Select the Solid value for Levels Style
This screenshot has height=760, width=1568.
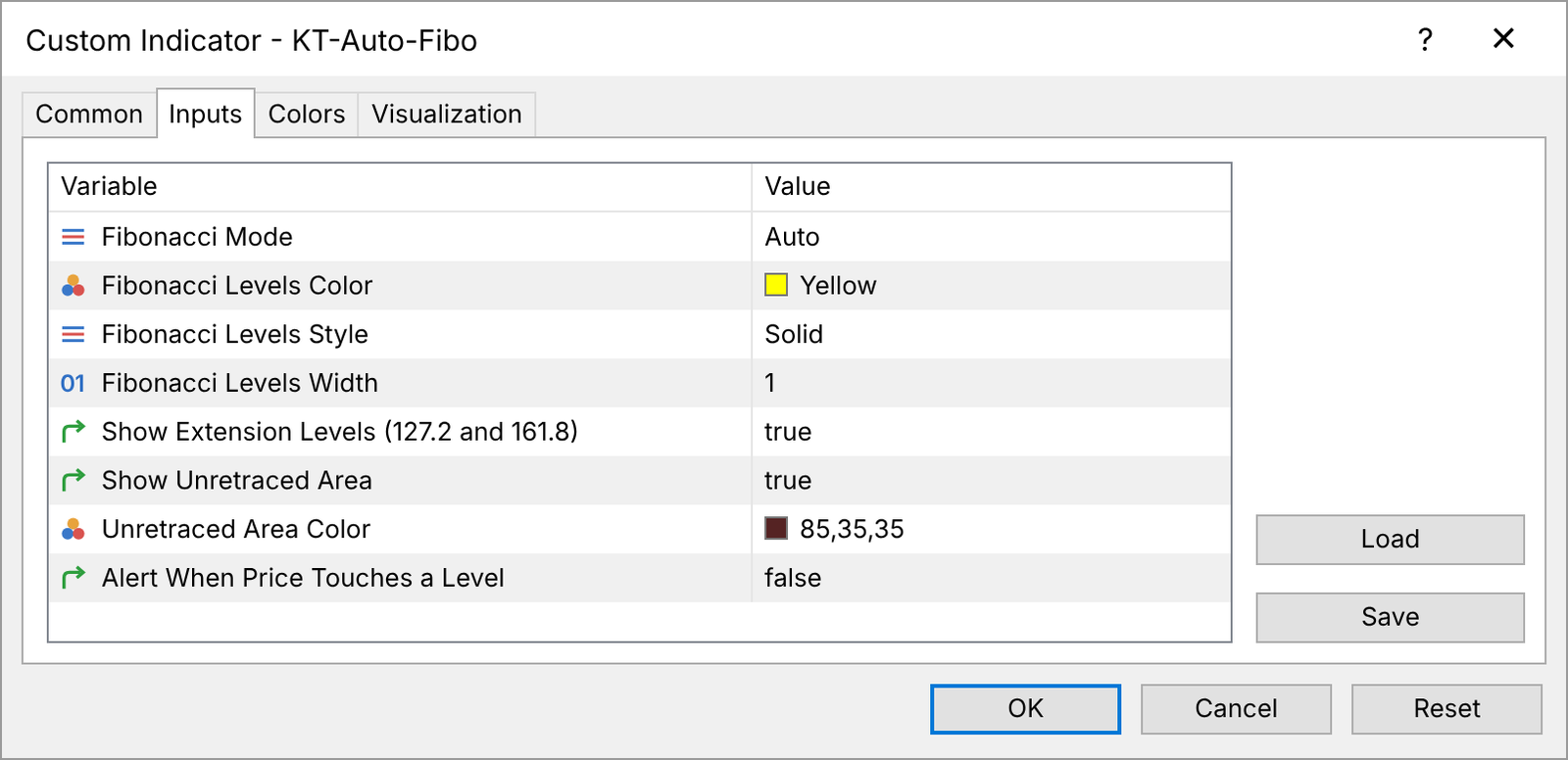pos(794,335)
